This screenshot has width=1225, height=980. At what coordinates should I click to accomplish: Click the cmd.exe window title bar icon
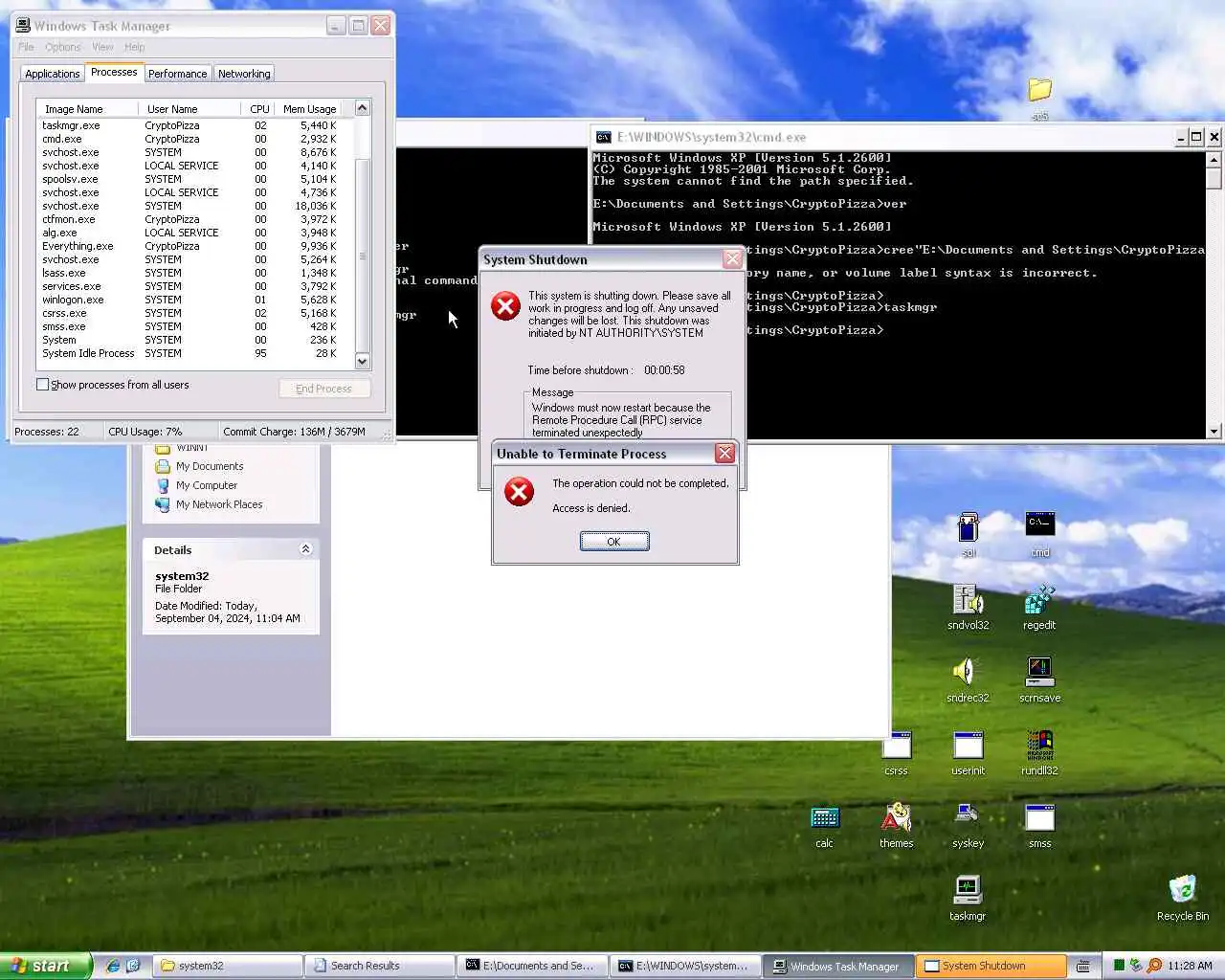(603, 137)
